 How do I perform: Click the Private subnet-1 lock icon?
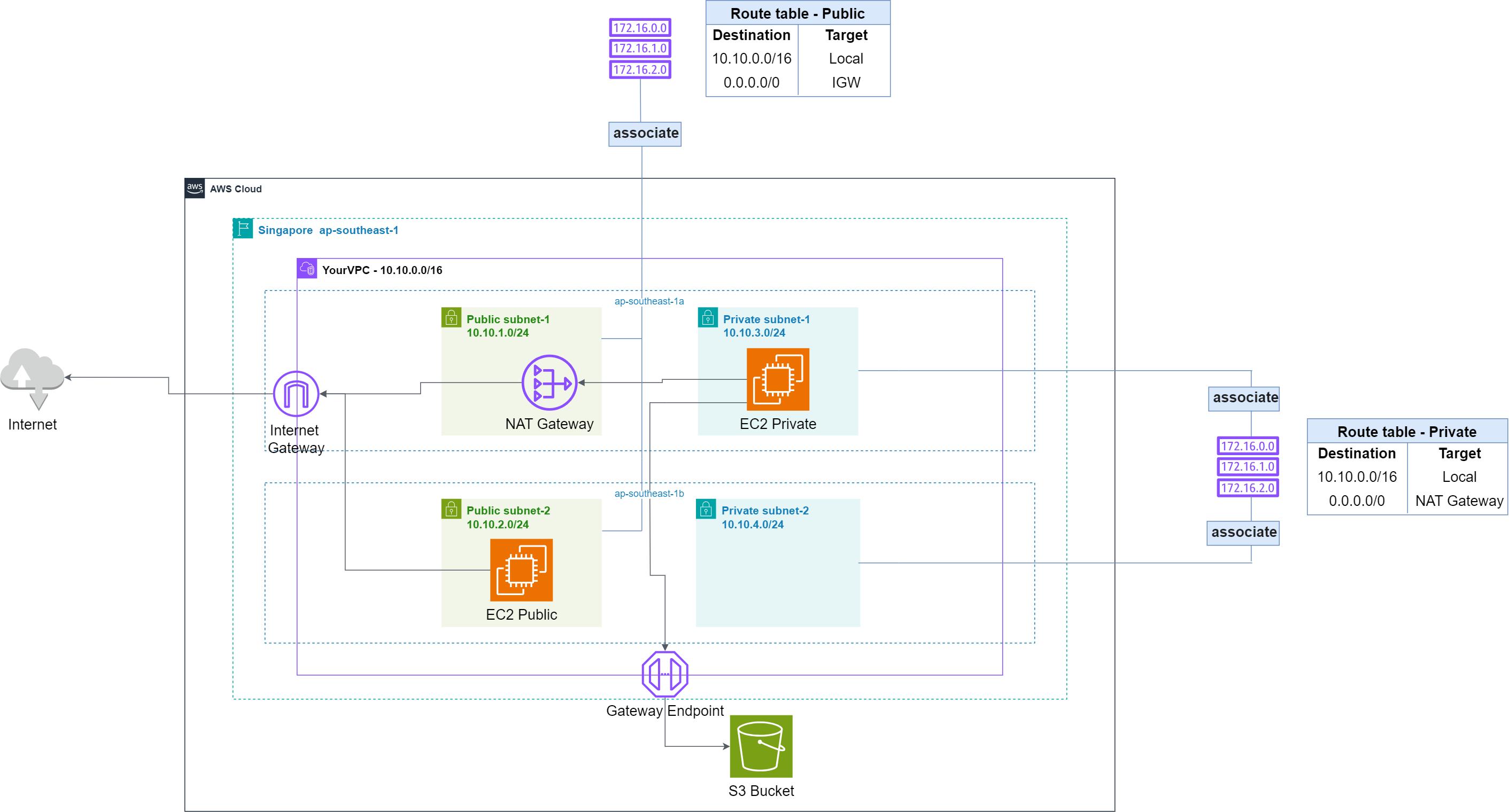pyautogui.click(x=708, y=317)
